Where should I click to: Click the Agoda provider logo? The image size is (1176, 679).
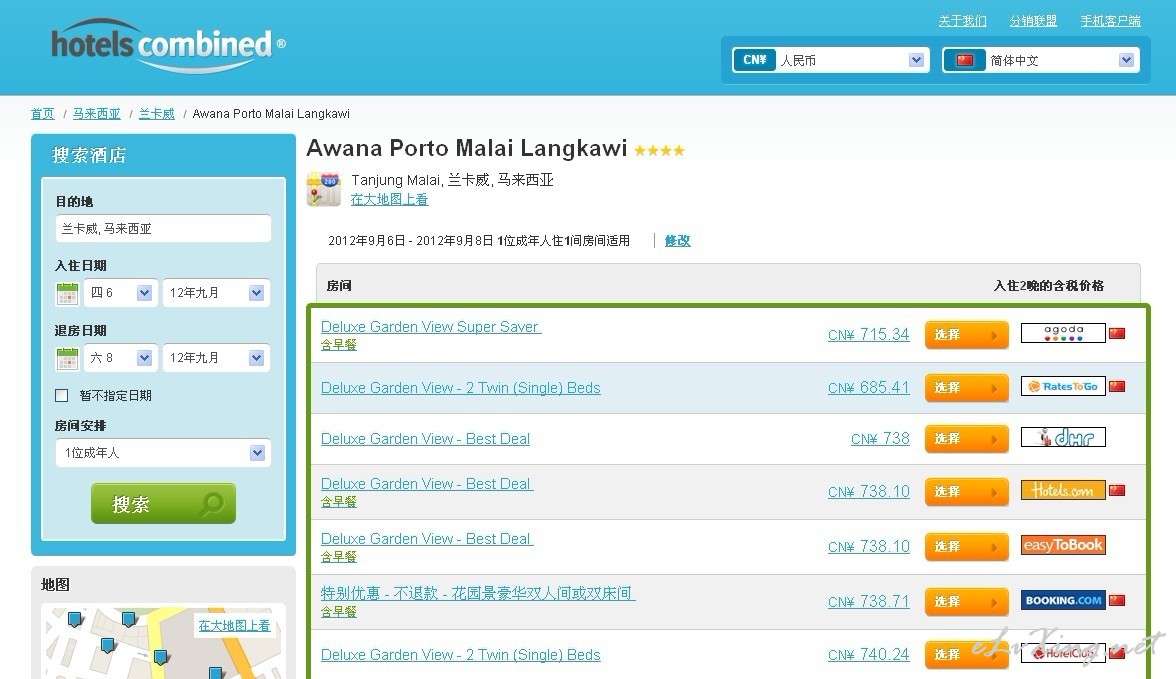pos(1062,334)
